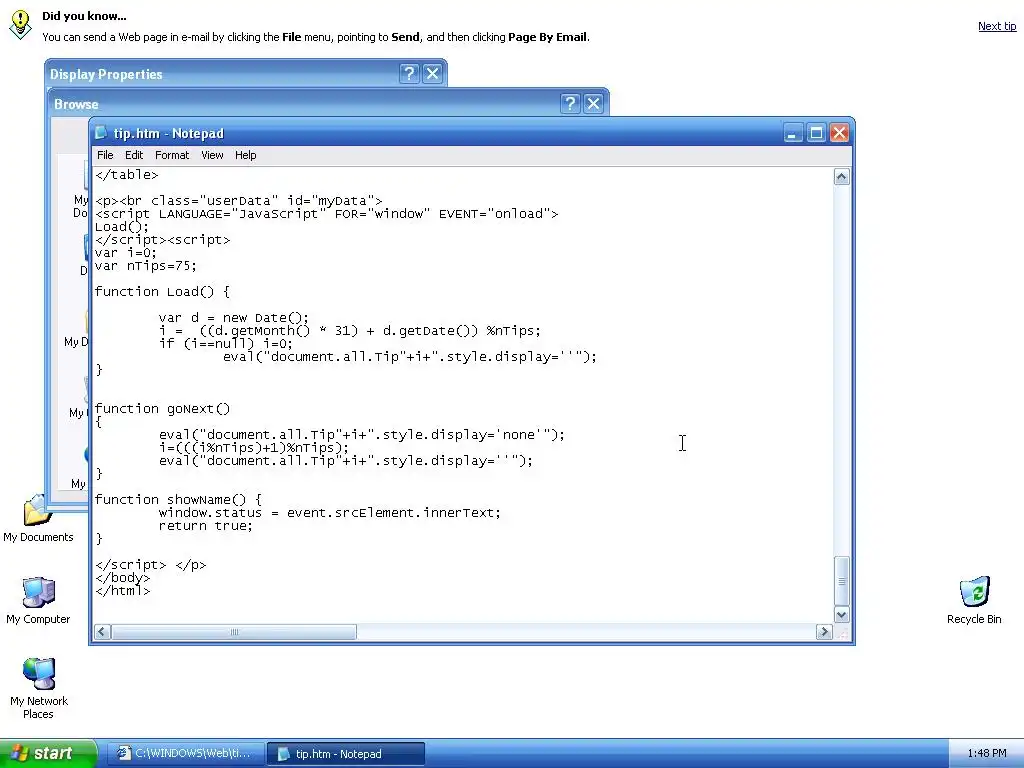The image size is (1024, 768).
Task: Switch to C:\WINDOWS\Web\ti... taskbar button
Action: pos(185,753)
